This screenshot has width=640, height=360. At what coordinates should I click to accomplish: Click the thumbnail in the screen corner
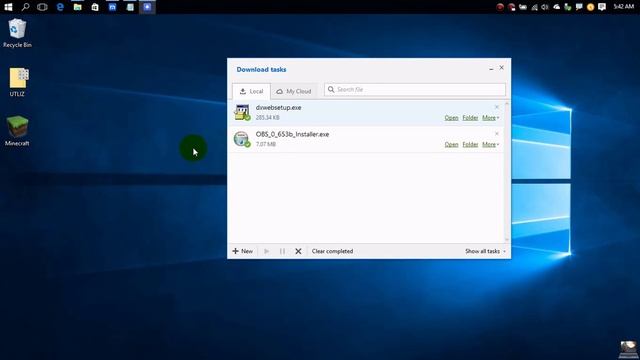click(x=628, y=349)
